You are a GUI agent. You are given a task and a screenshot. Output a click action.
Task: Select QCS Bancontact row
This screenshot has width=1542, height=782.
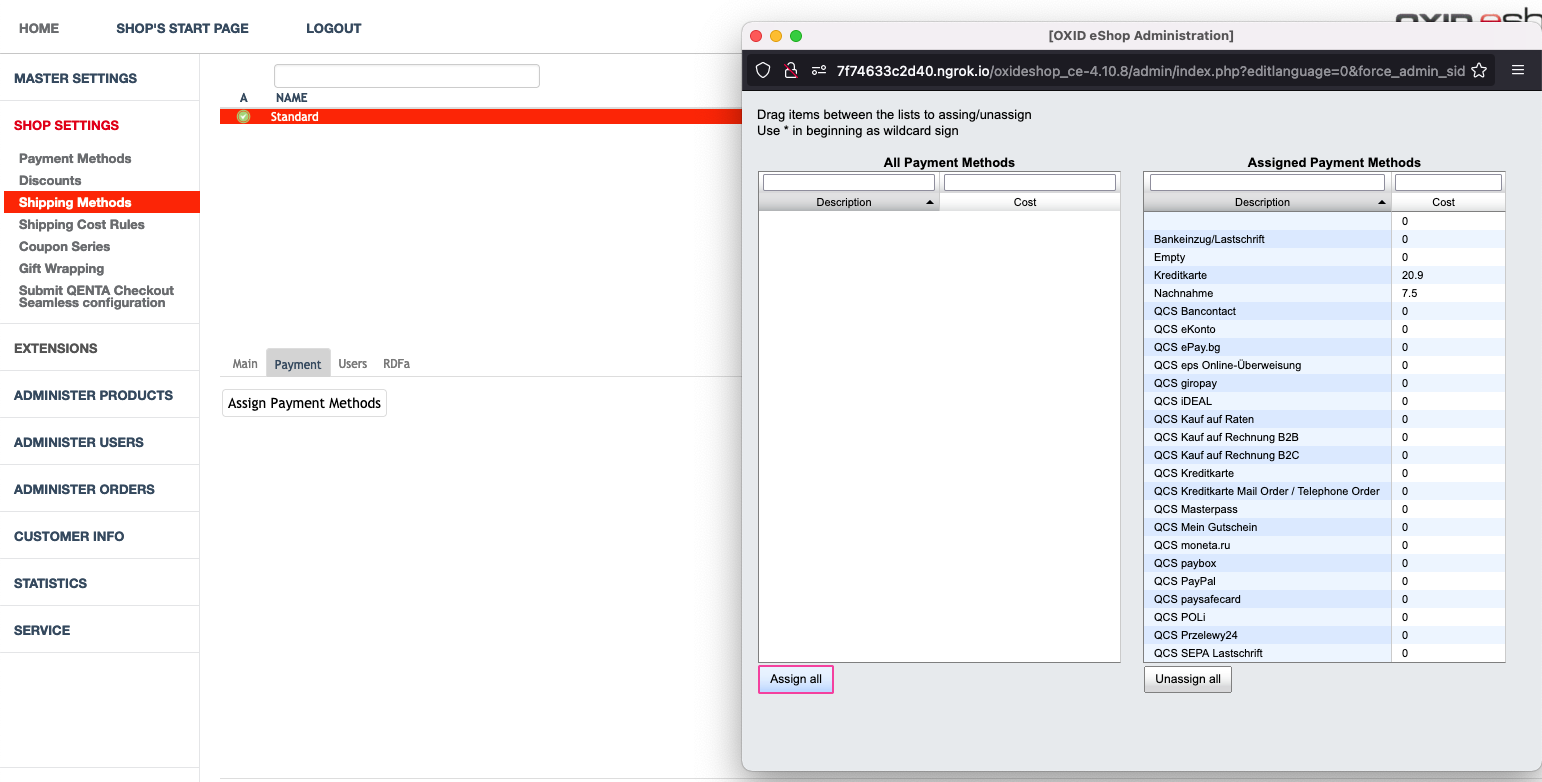(1324, 311)
